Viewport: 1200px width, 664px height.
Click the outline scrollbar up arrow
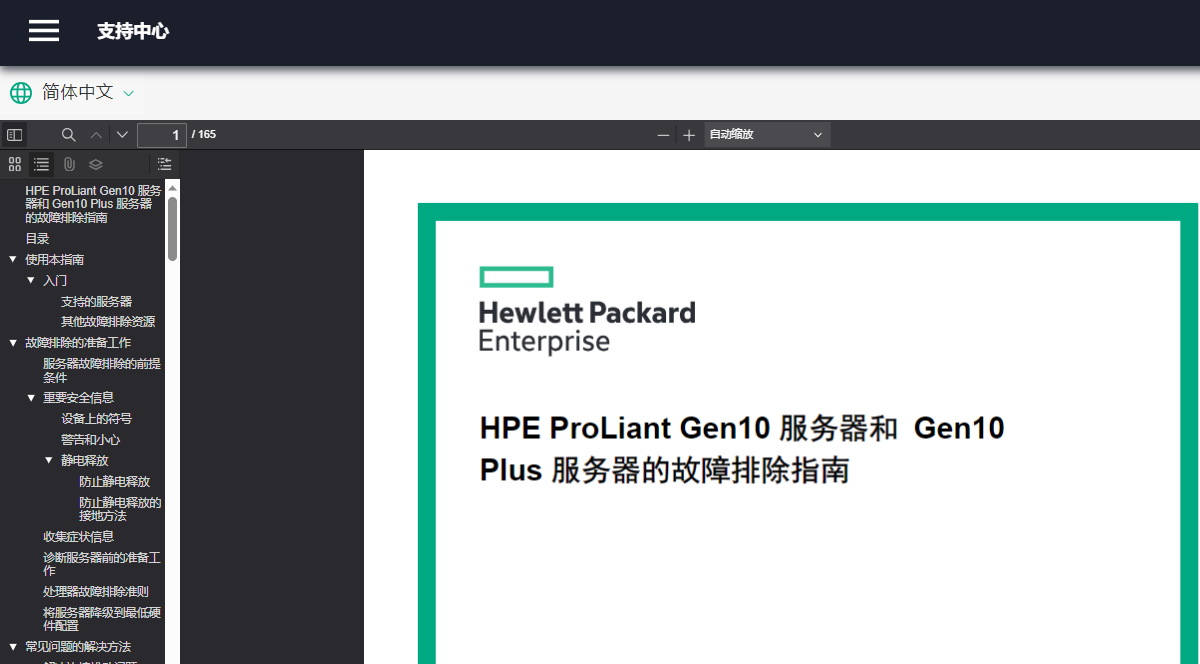click(x=172, y=187)
